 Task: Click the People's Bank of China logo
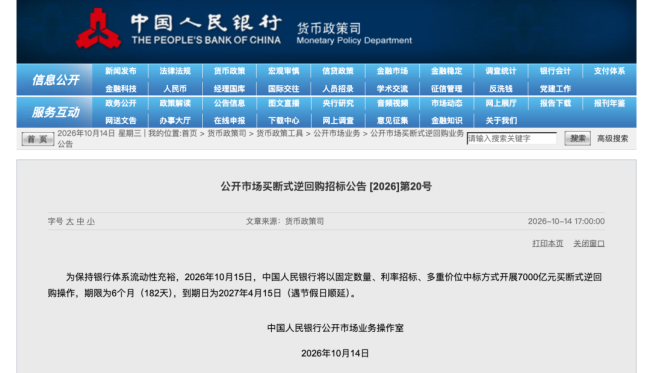pyautogui.click(x=98, y=29)
